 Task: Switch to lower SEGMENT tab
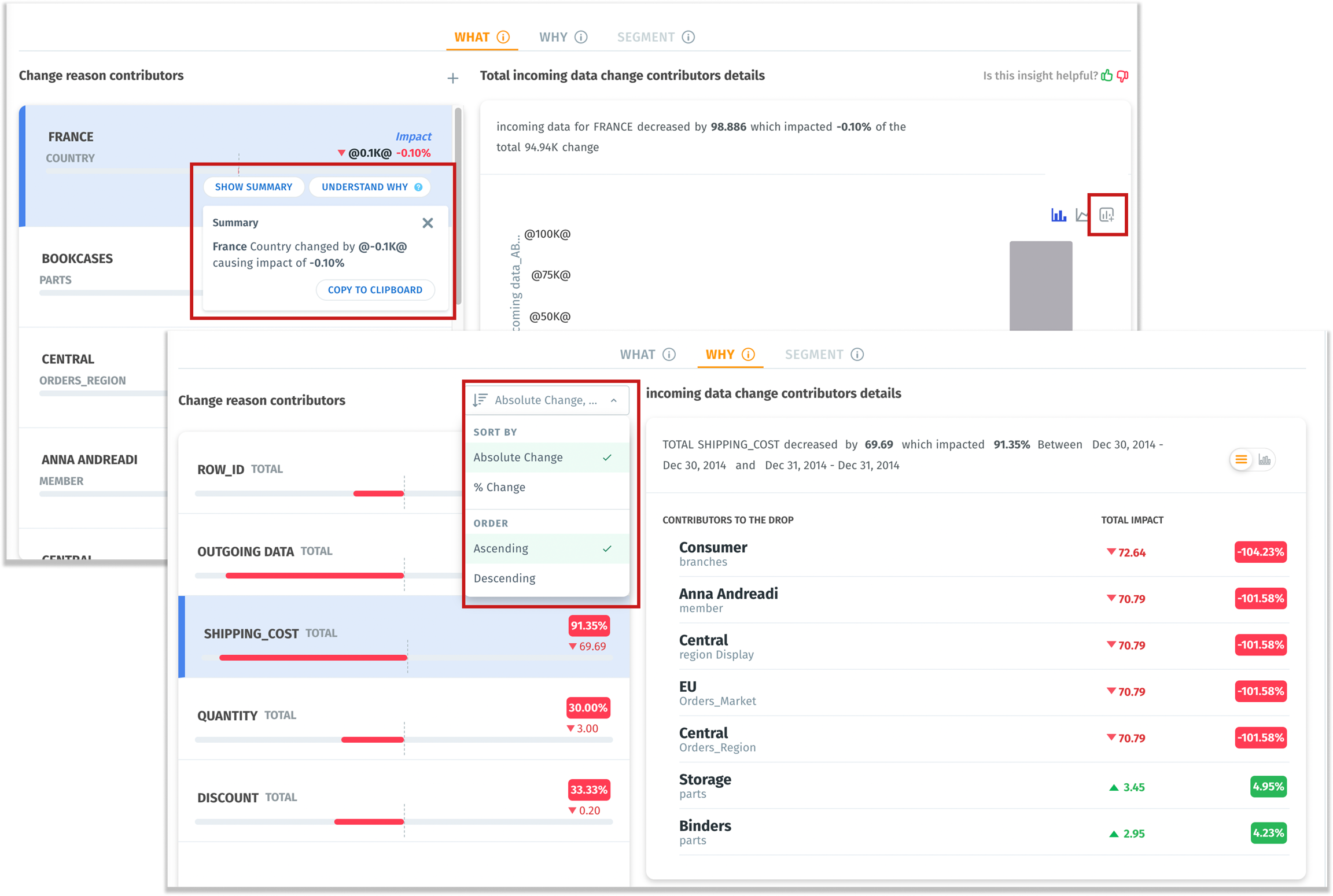(813, 355)
